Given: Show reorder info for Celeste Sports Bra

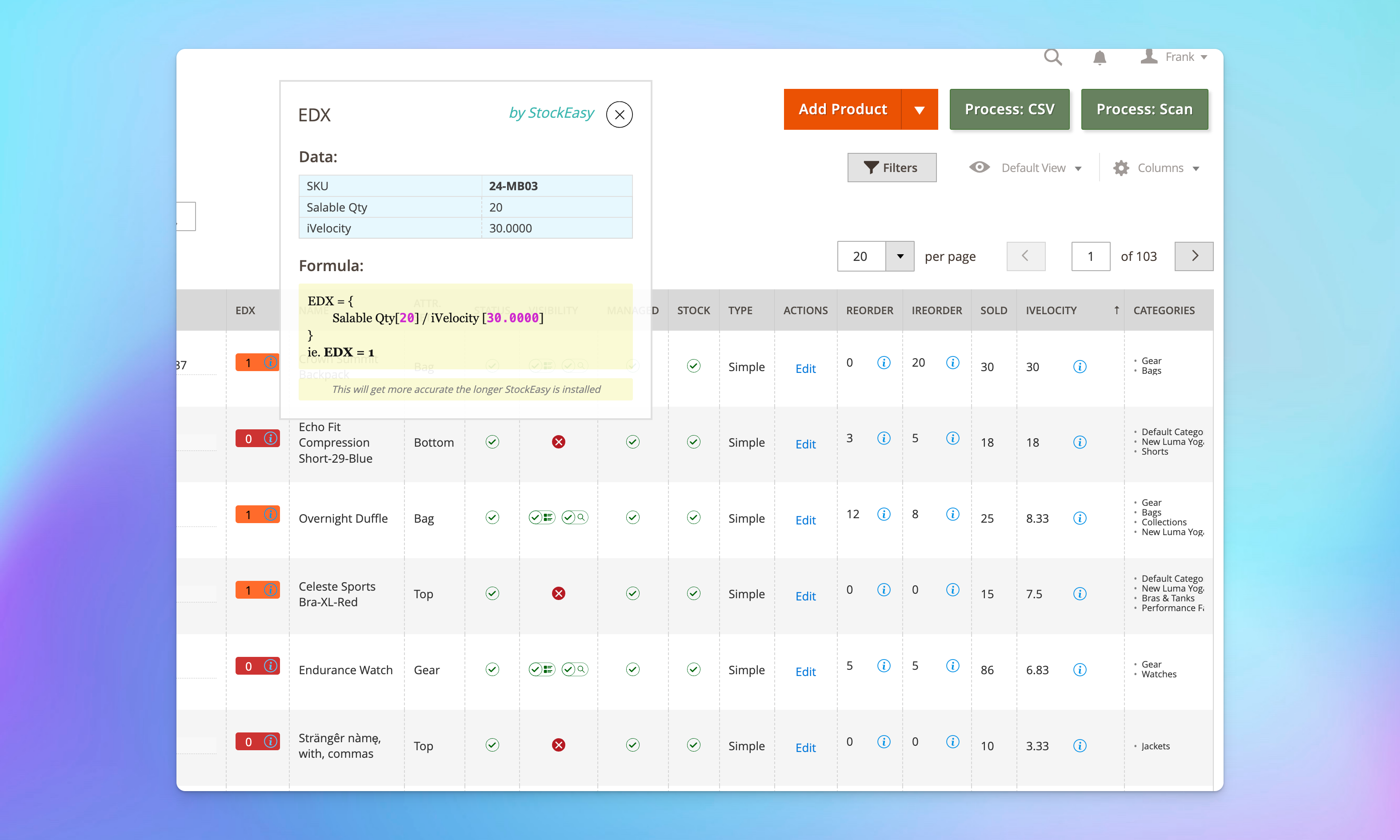Looking at the screenshot, I should pos(884,590).
